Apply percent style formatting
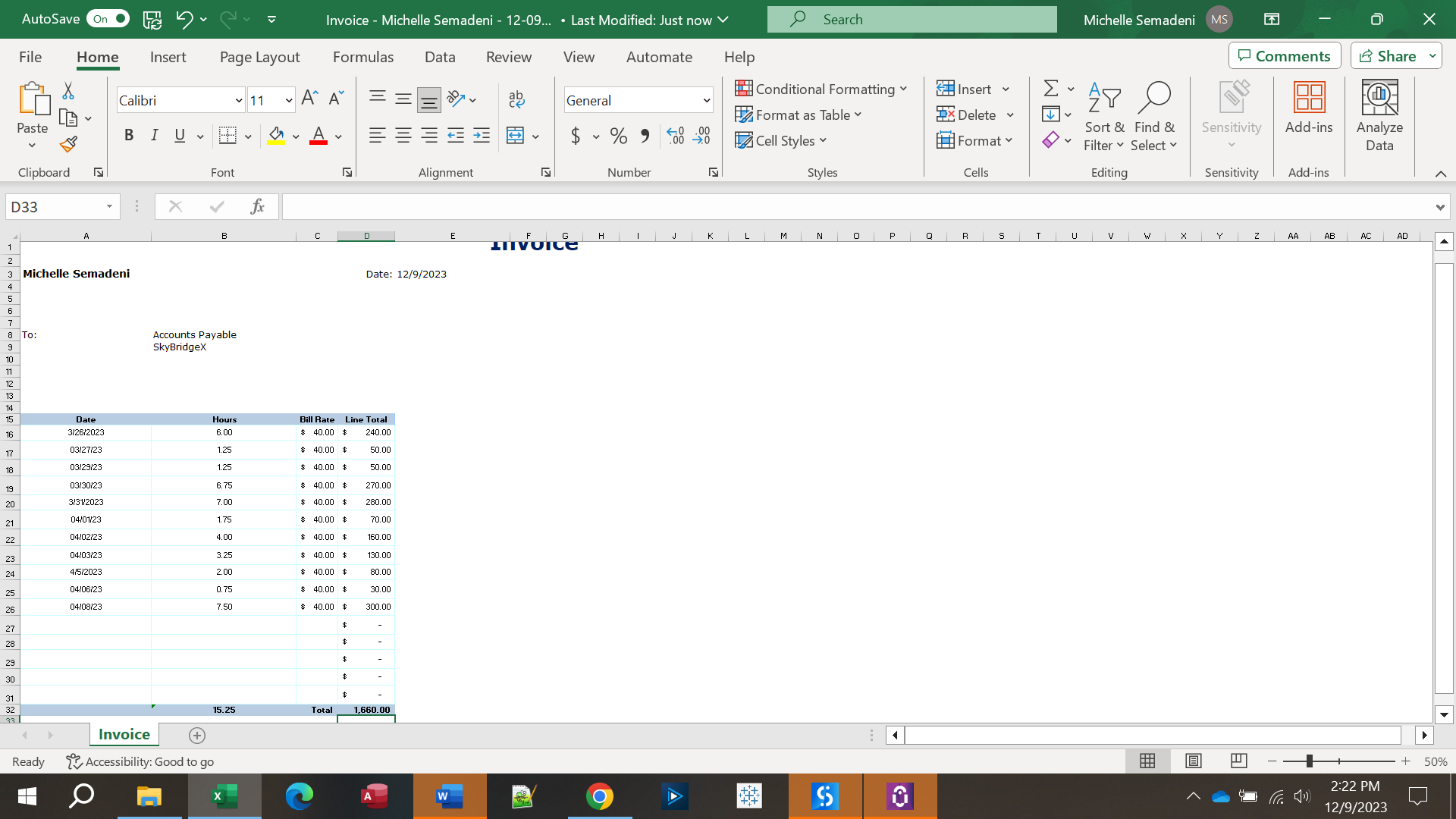 tap(618, 136)
